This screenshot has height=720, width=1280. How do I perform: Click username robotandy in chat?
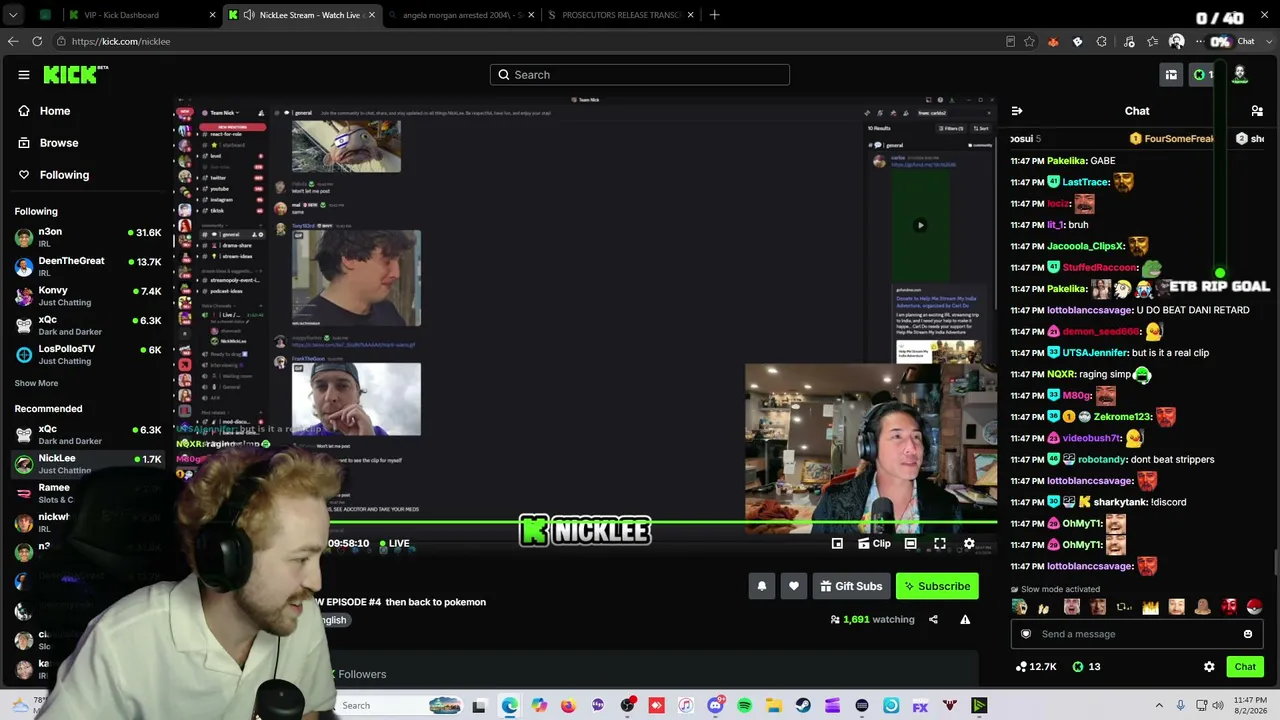[x=1102, y=460]
